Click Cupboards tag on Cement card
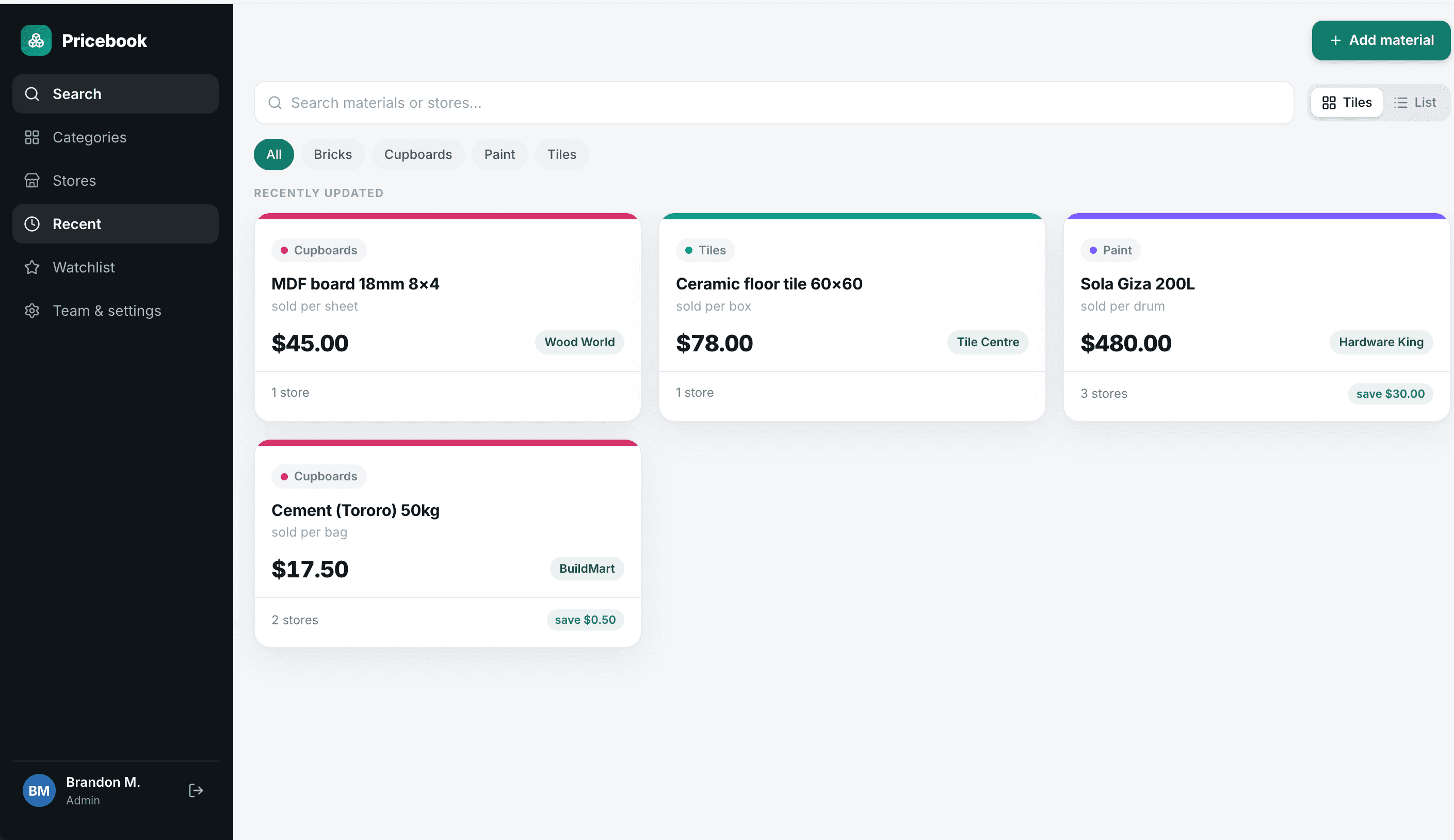The image size is (1454, 840). [x=319, y=477]
